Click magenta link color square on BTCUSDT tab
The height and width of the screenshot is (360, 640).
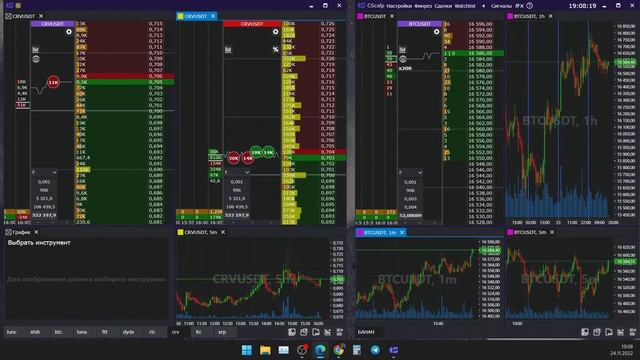pyautogui.click(x=360, y=16)
